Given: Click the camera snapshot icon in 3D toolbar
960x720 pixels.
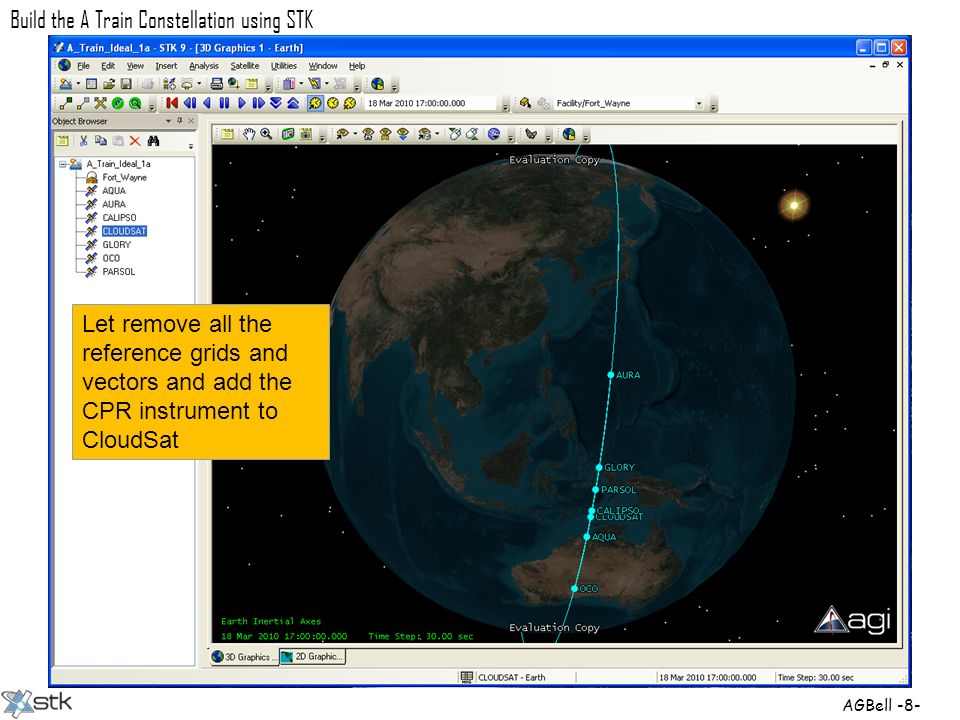Looking at the screenshot, I should pyautogui.click(x=306, y=134).
